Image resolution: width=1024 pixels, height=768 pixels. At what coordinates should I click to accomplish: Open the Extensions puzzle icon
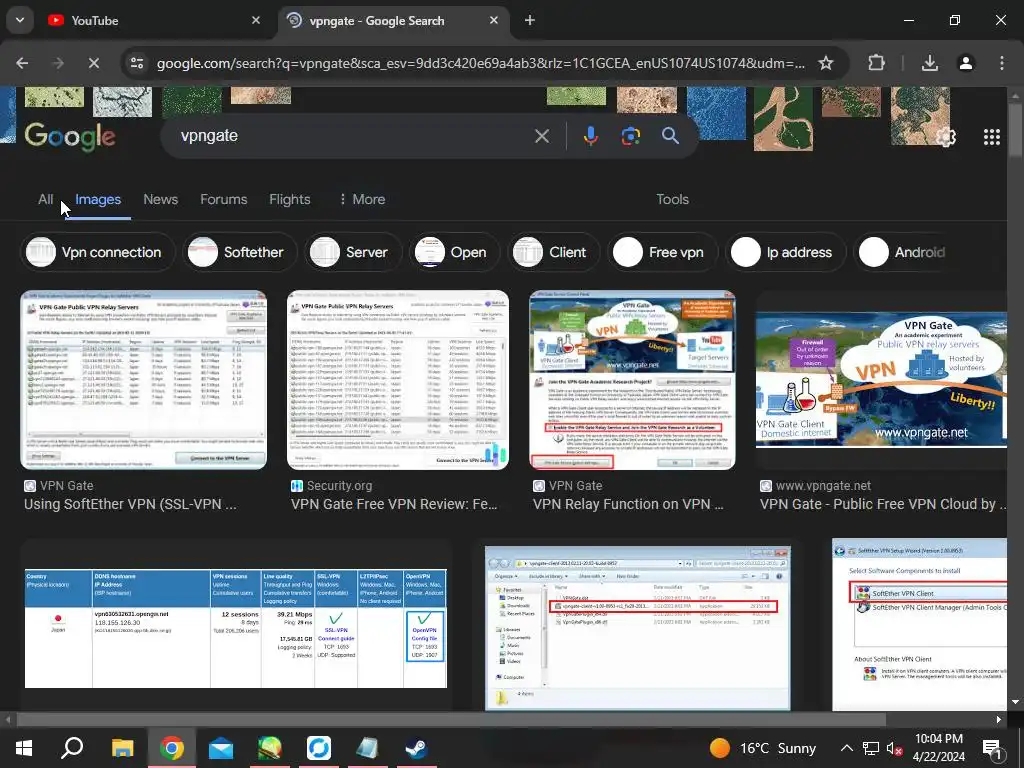click(x=876, y=63)
